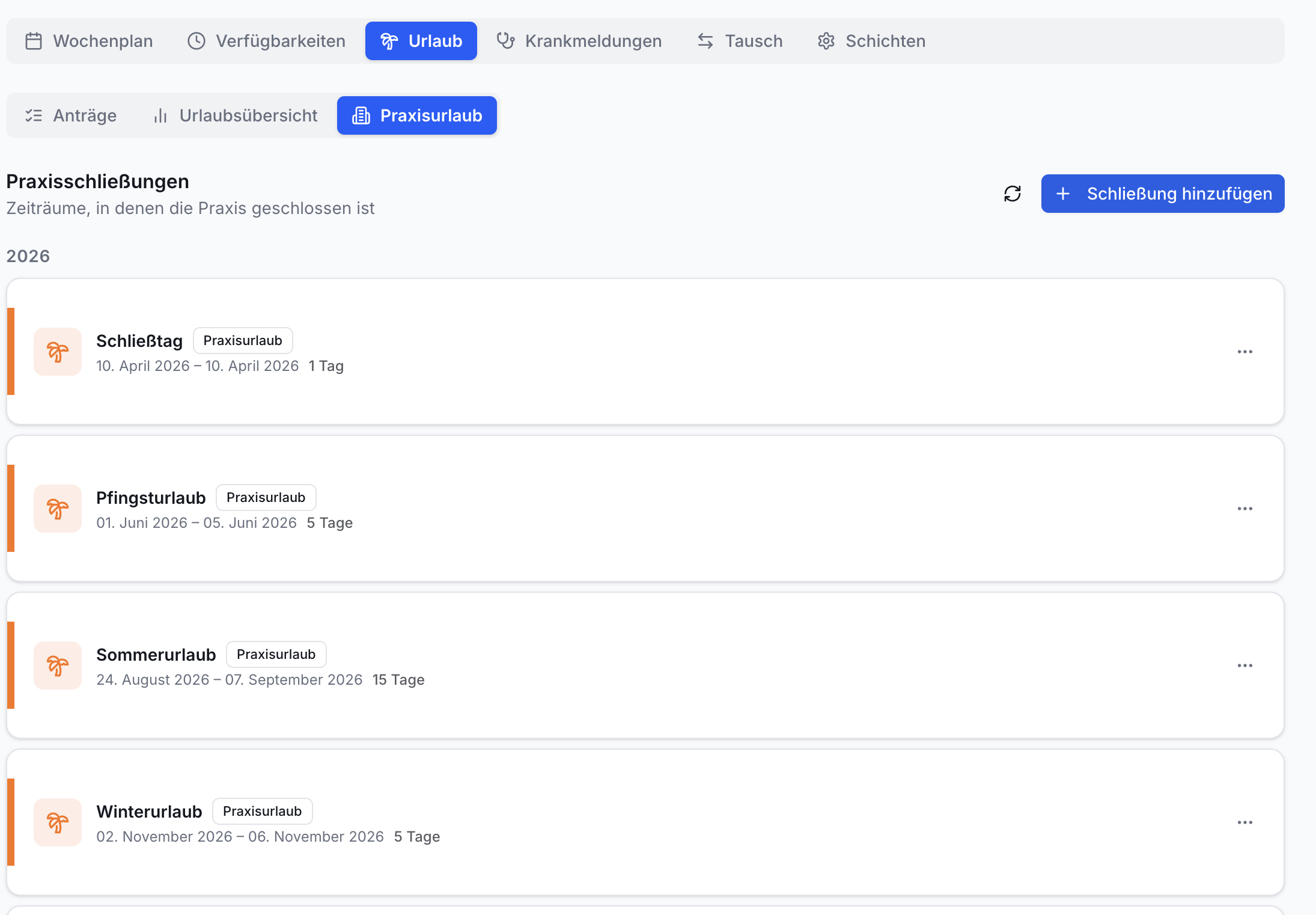Click the Sommerurlaub title

click(x=156, y=655)
